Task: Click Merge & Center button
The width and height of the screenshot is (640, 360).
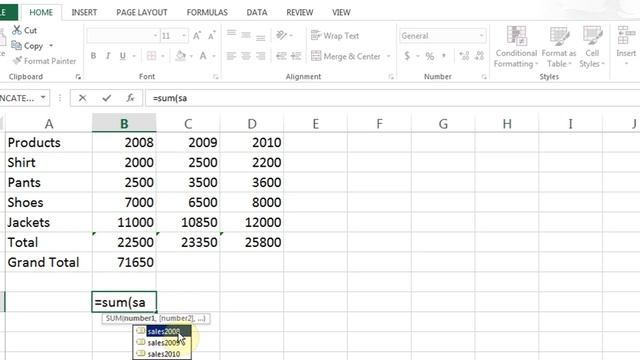Action: [346, 56]
